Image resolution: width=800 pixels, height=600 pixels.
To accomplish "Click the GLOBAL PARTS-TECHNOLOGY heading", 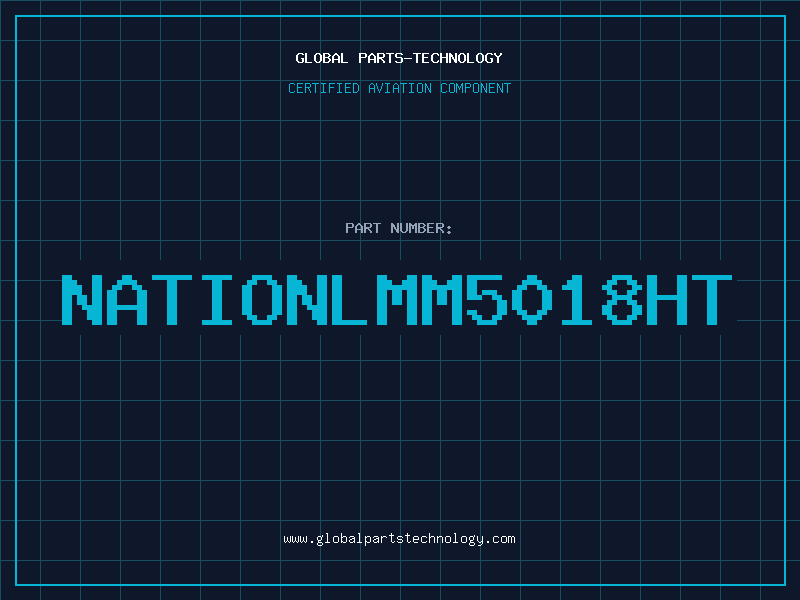I will click(399, 58).
